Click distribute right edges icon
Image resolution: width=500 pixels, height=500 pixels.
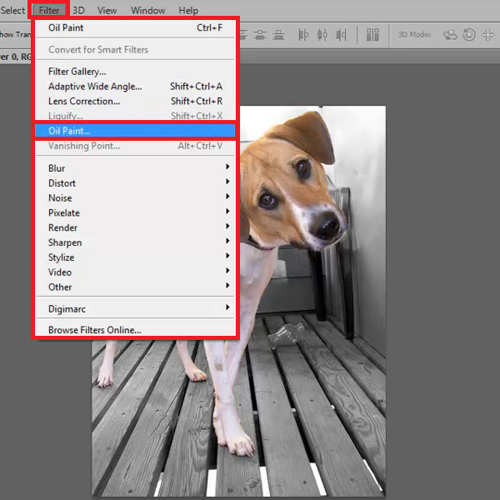click(341, 35)
